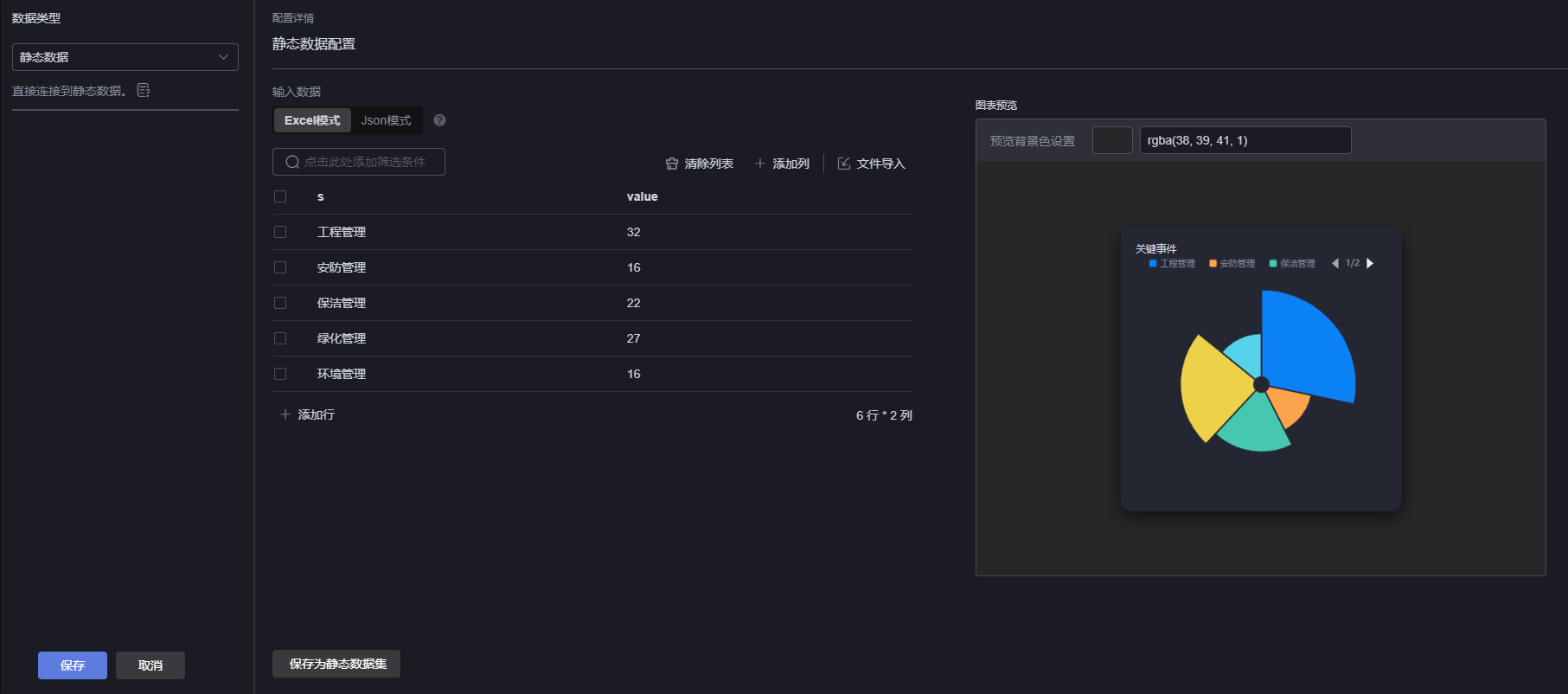Screen dimensions: 1568x694
Task: Click the rgba(38, 39, 41, 1) color input
Action: point(1245,140)
